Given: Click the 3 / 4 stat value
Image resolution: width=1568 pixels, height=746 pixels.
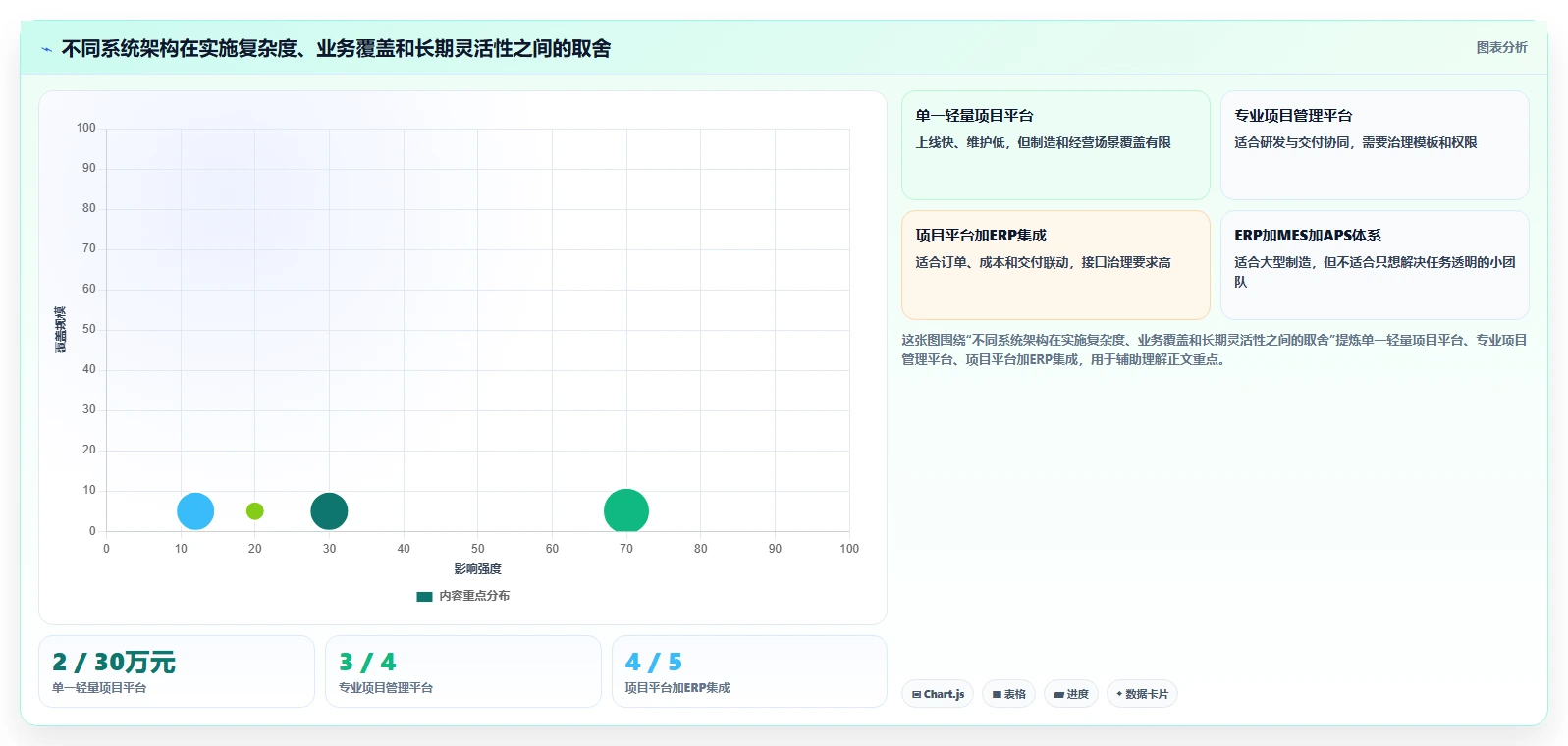Looking at the screenshot, I should click(367, 663).
